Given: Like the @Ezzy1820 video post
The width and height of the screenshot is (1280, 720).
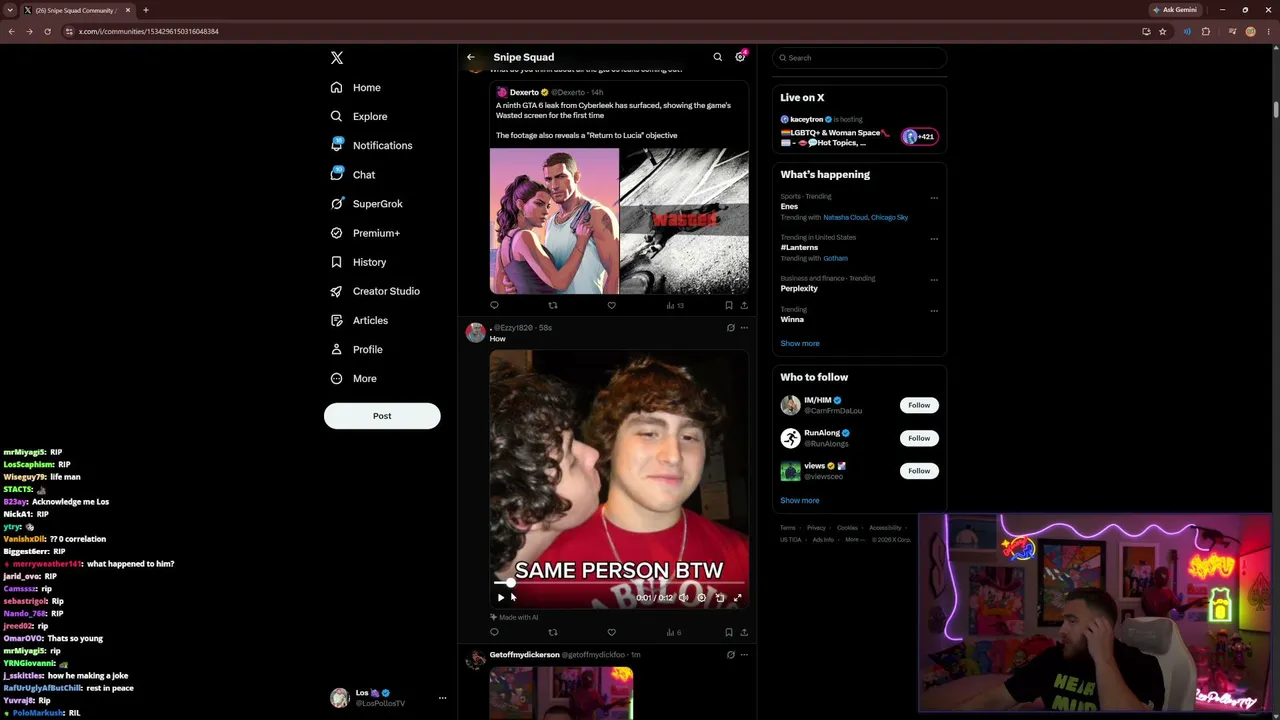Looking at the screenshot, I should [612, 632].
